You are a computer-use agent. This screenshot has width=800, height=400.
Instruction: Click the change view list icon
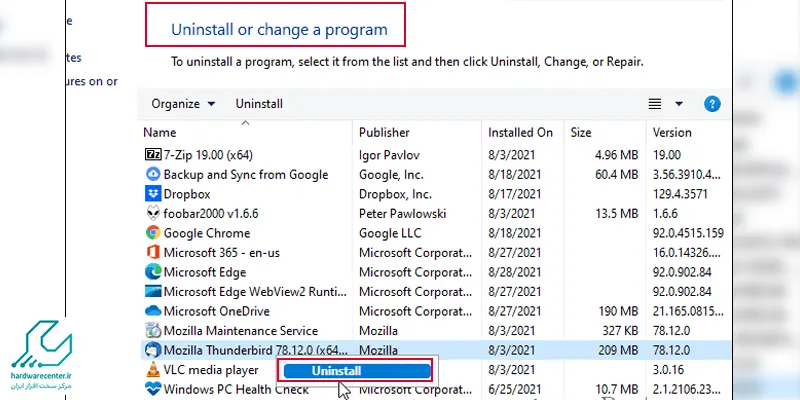pyautogui.click(x=655, y=104)
